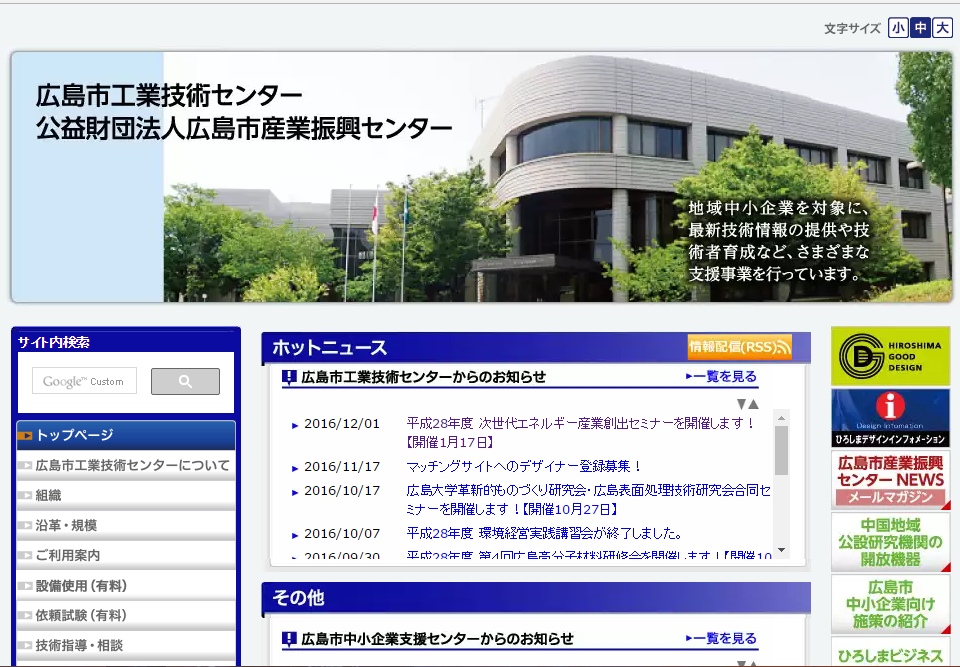Click the news list scrollbar thumb
Viewport: 960px width, 667px height.
pos(781,450)
